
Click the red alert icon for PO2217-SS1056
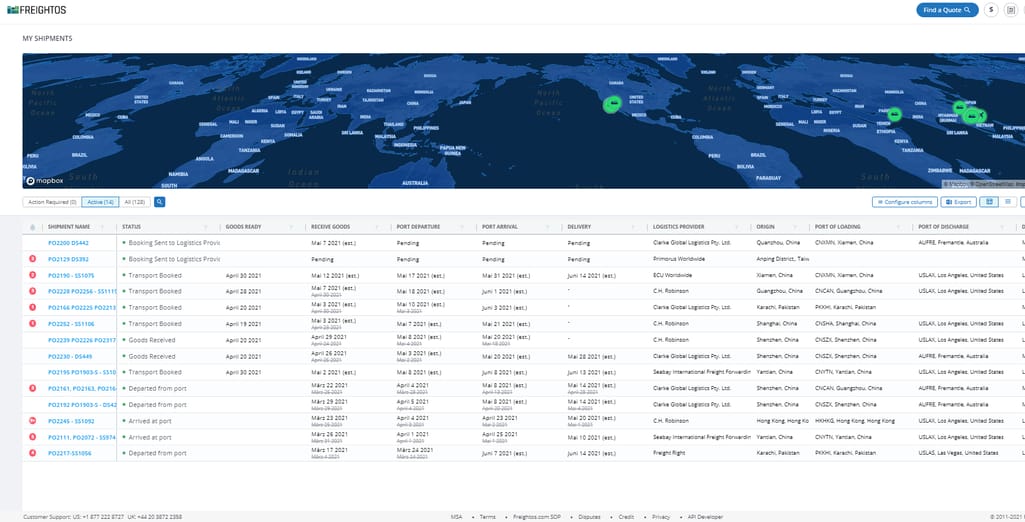(x=33, y=453)
